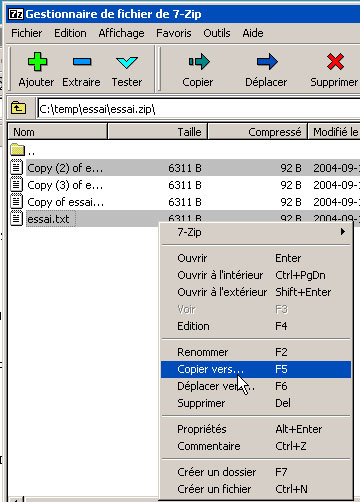Click the blue Déplacer arrow icon
The height and width of the screenshot is (502, 360).
click(267, 62)
